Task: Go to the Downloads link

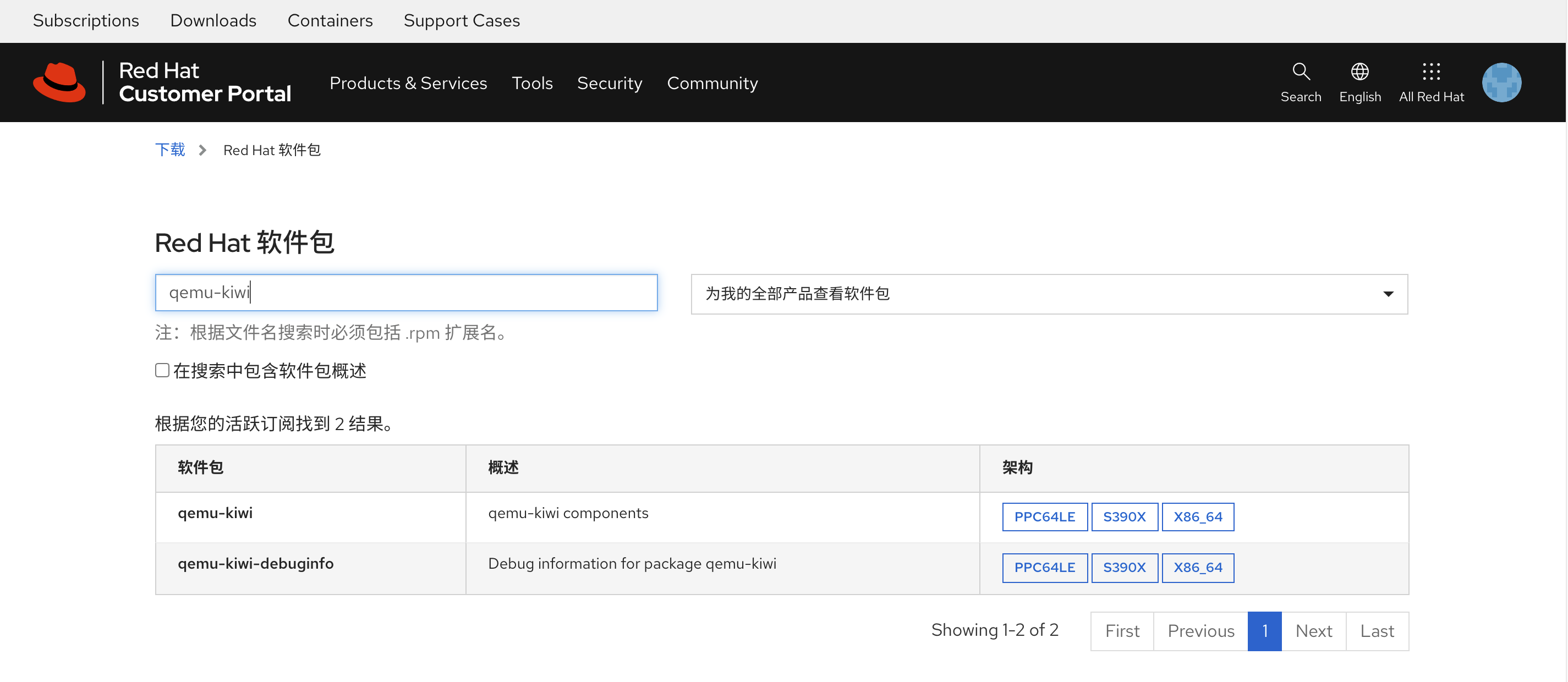Action: pos(213,21)
